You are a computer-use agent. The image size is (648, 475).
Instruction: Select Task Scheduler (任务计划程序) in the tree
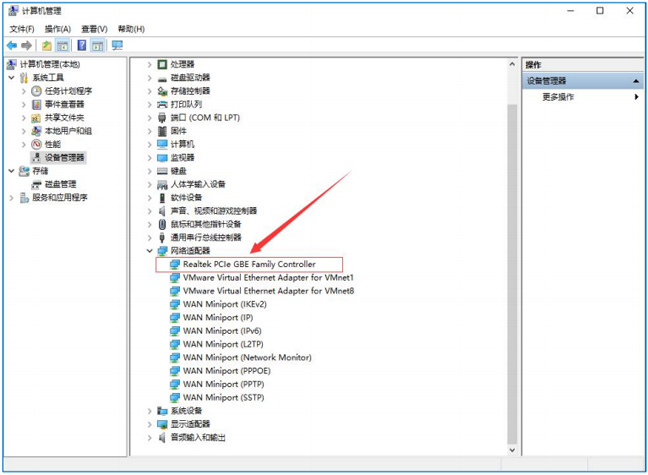(x=67, y=91)
